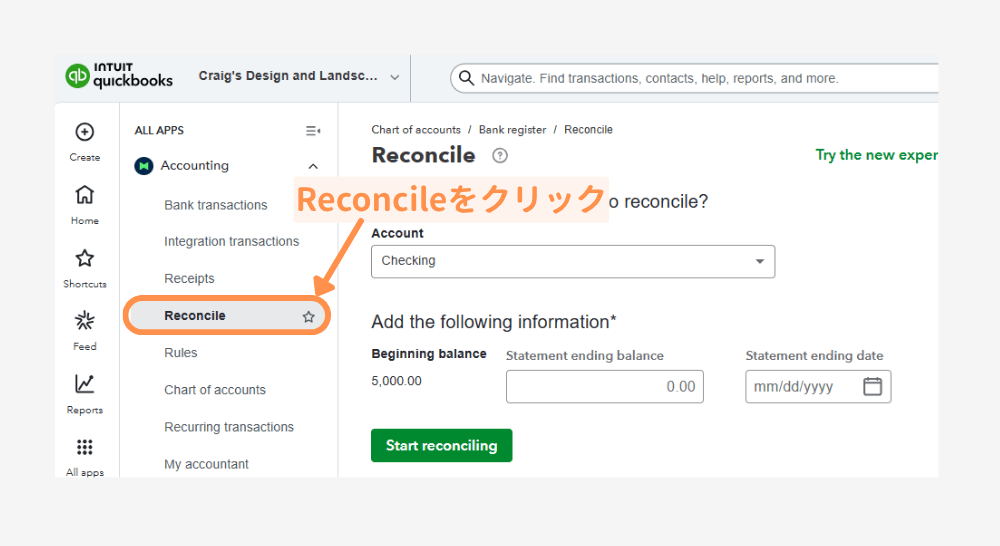Select Bank transactions in Accounting menu
This screenshot has height=546, width=1000.
point(216,205)
